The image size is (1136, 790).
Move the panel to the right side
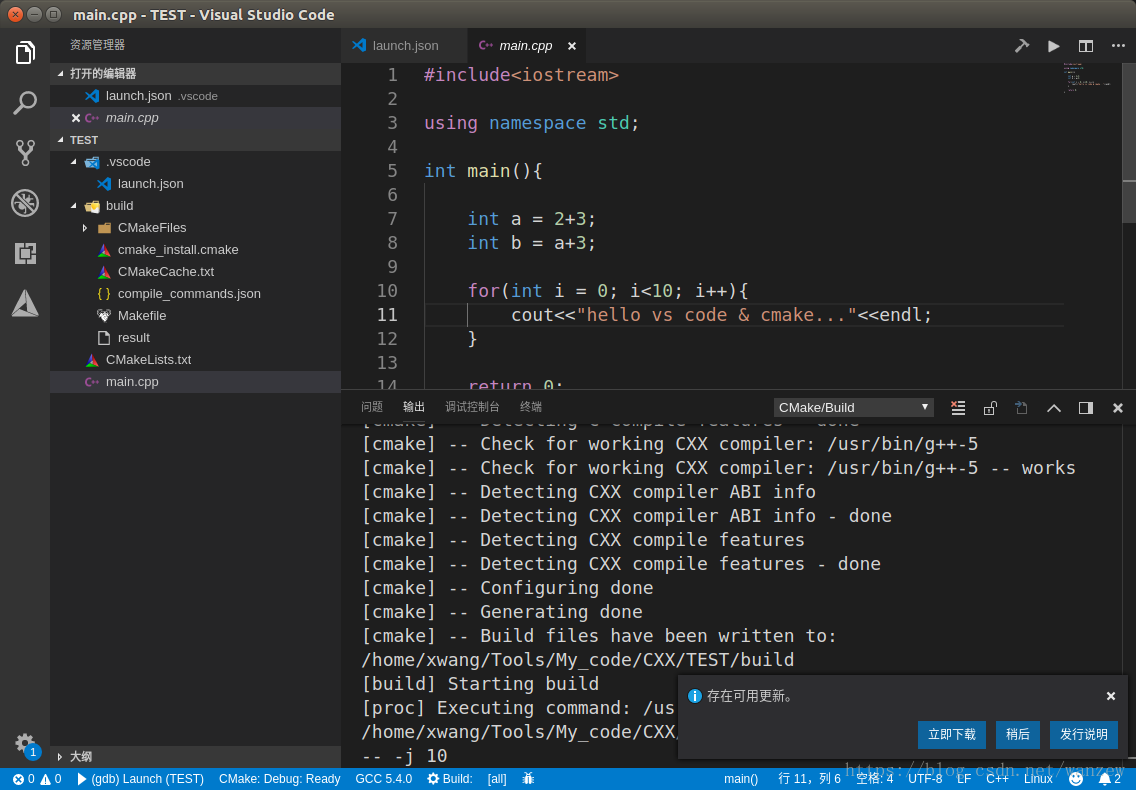[x=1085, y=408]
